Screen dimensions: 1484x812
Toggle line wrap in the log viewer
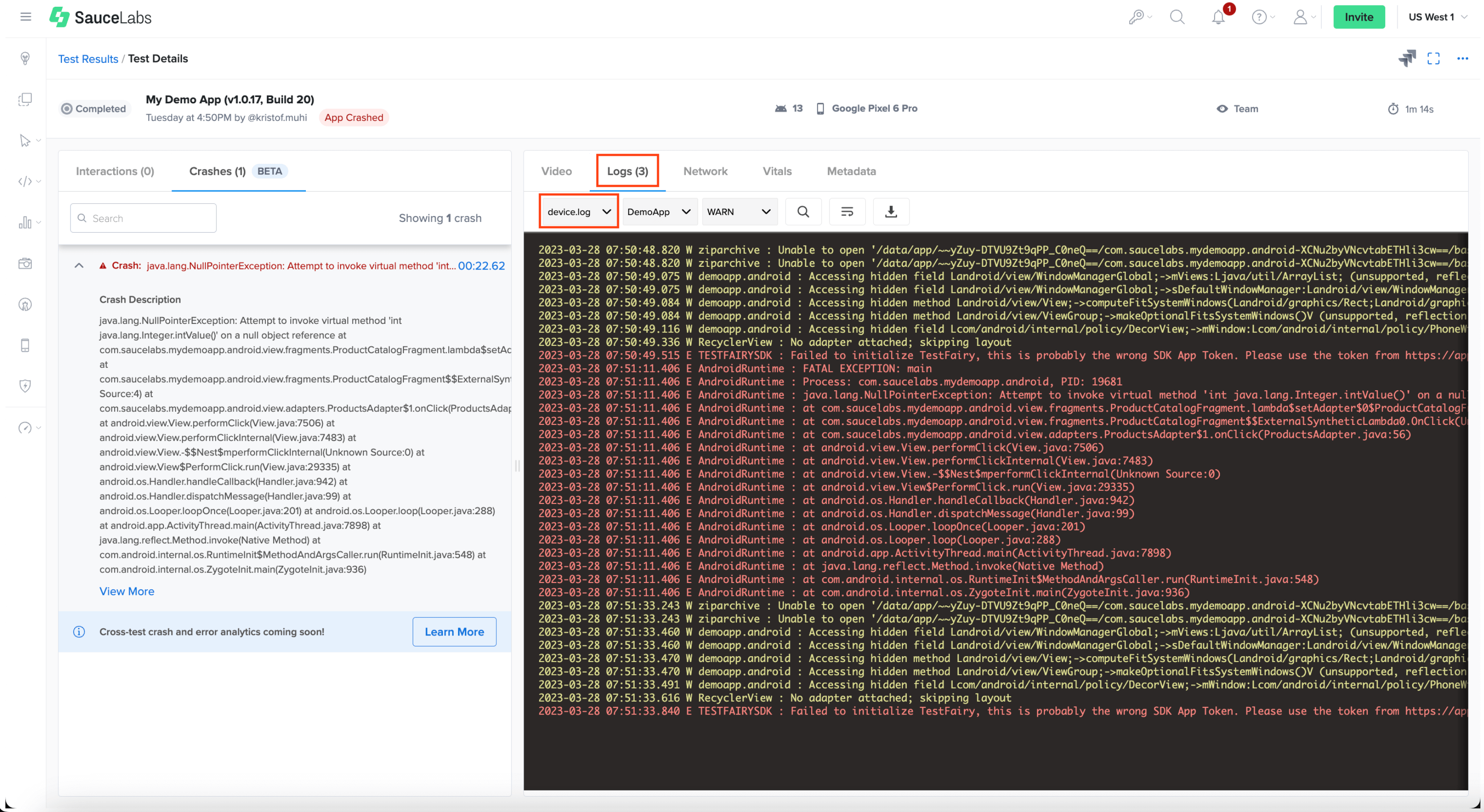tap(847, 212)
